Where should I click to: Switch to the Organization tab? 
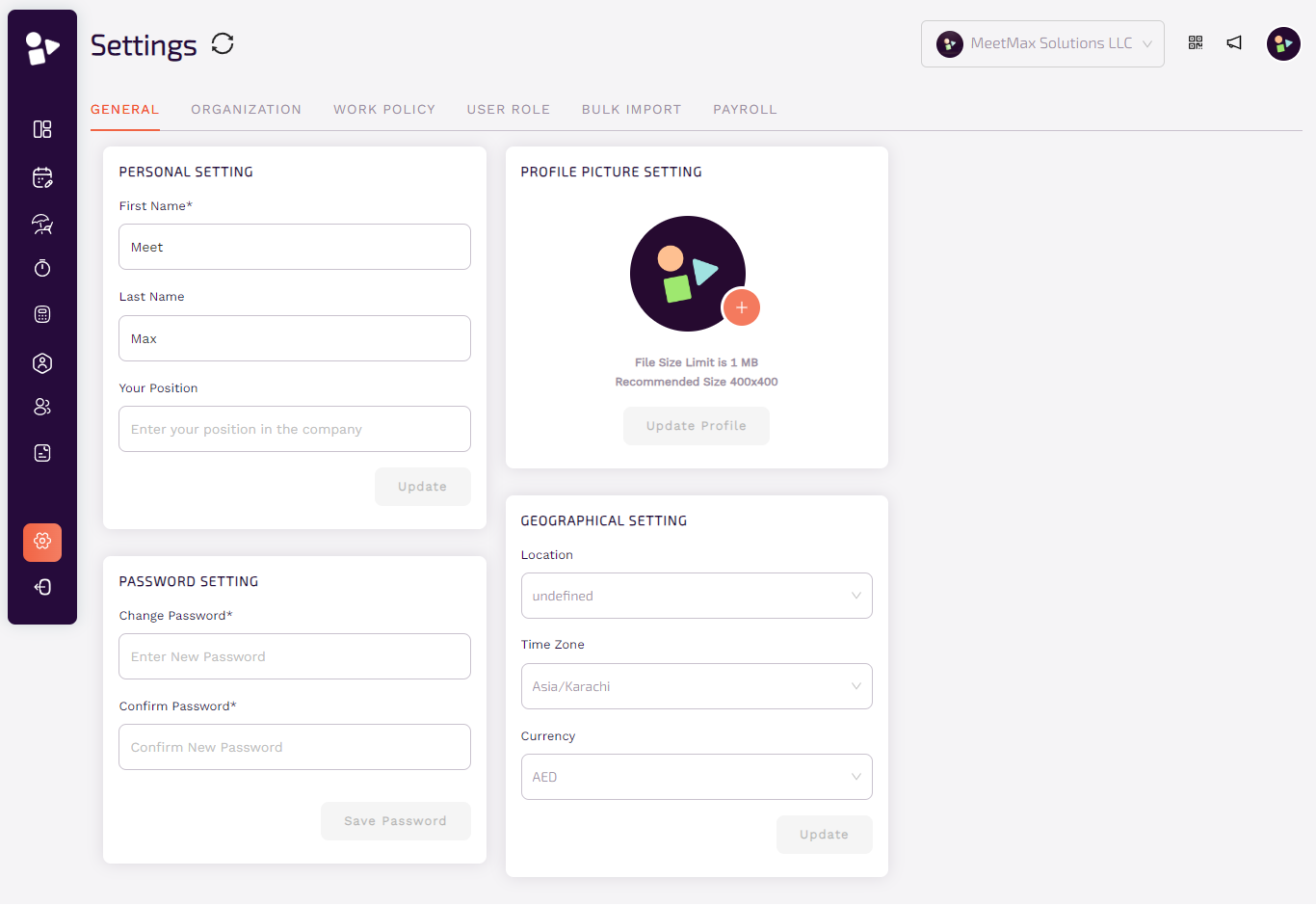click(x=246, y=110)
